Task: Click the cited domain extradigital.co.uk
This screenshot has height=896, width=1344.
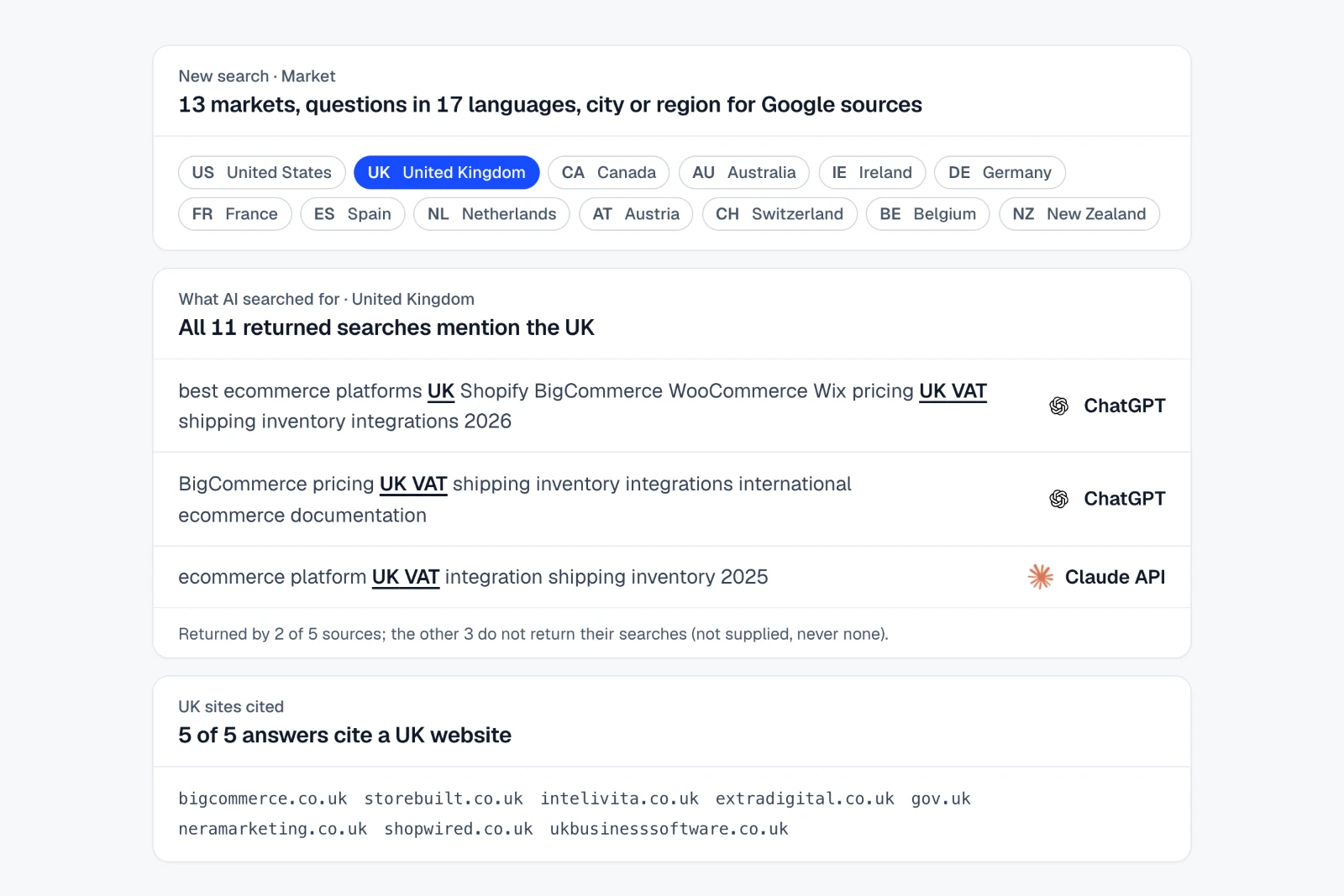Action: click(805, 799)
